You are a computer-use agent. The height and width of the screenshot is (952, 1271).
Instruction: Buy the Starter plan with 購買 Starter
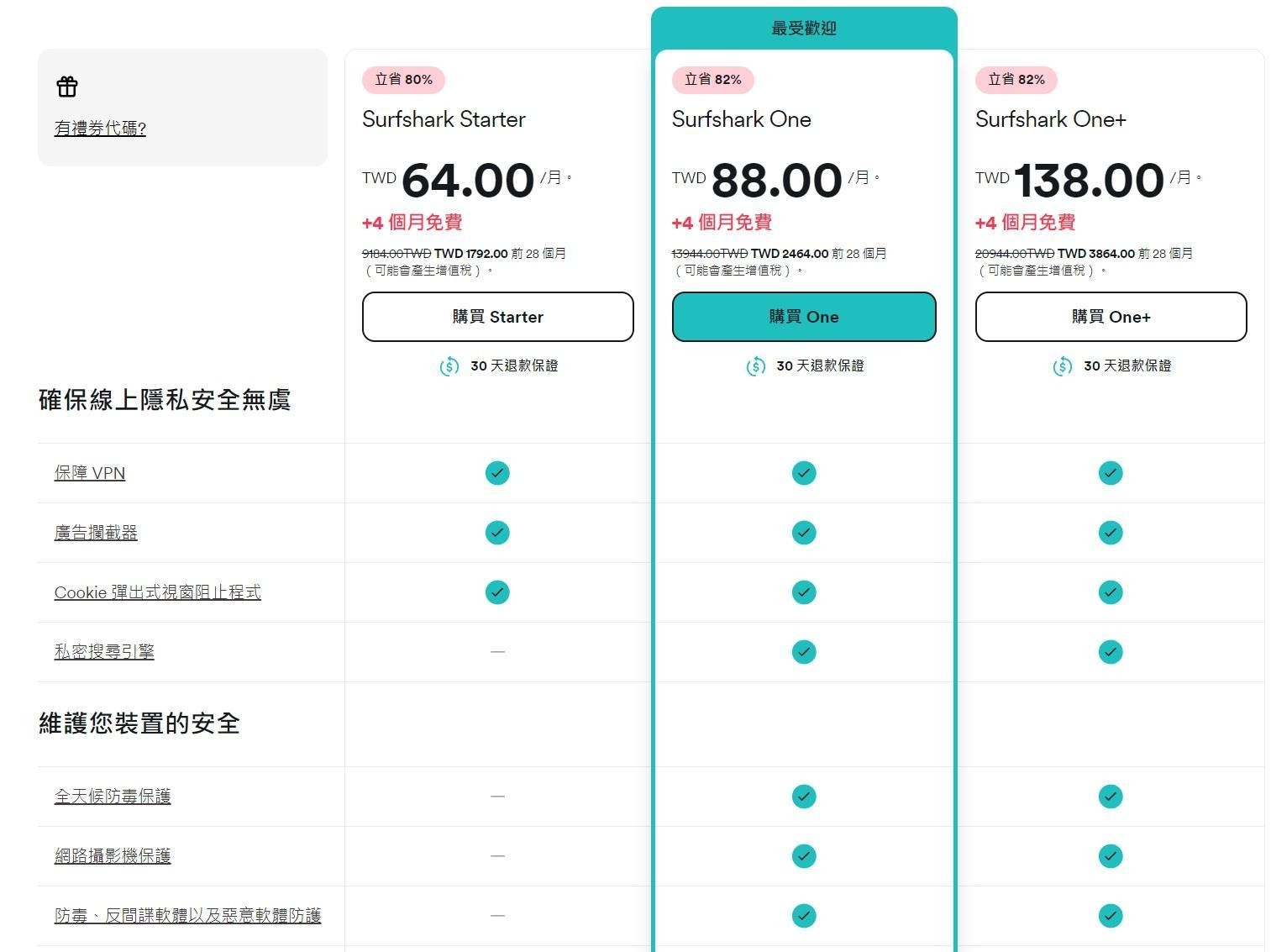[x=497, y=317]
